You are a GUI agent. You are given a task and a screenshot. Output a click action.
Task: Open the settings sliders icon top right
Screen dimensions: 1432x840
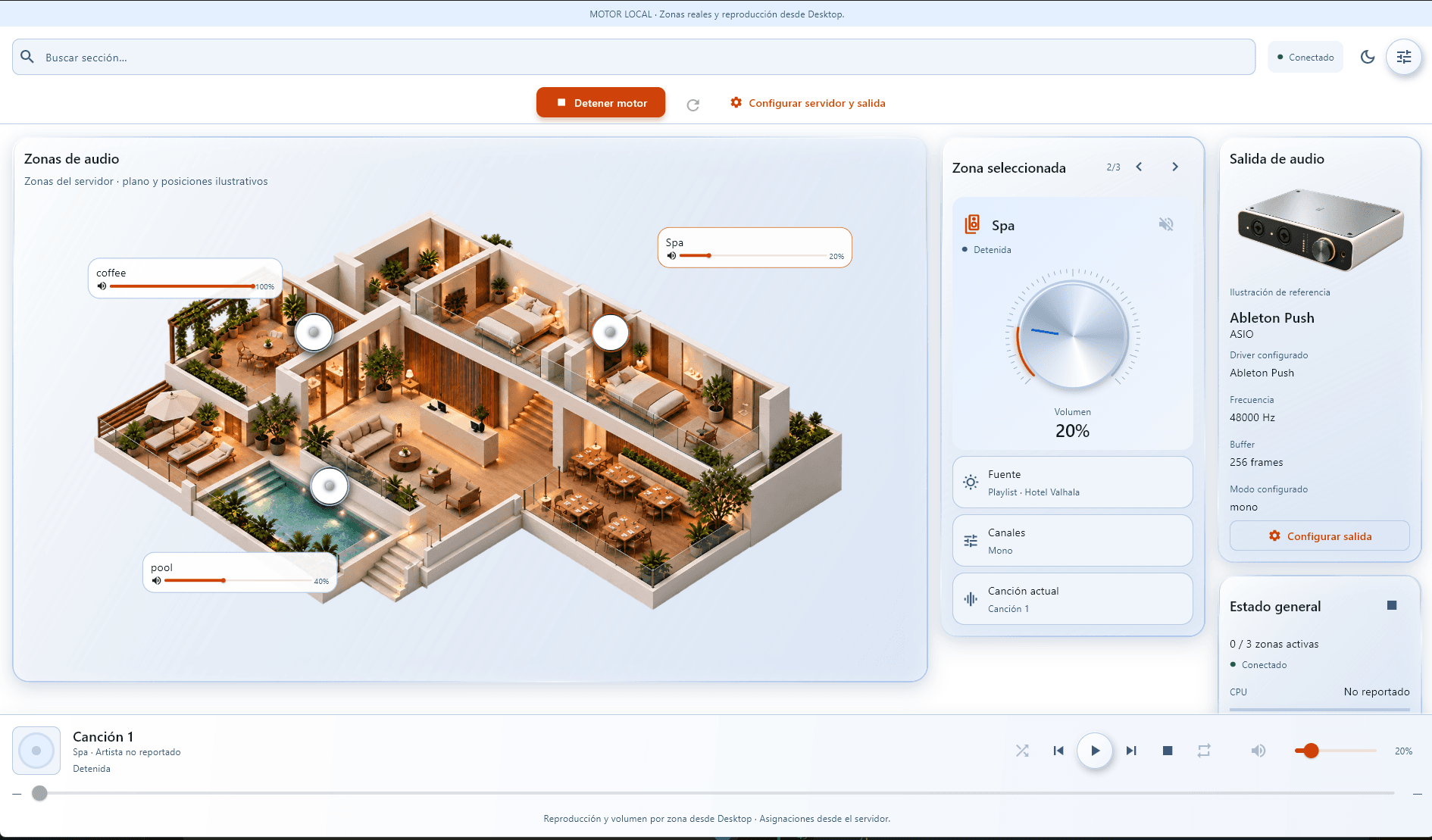(1404, 57)
